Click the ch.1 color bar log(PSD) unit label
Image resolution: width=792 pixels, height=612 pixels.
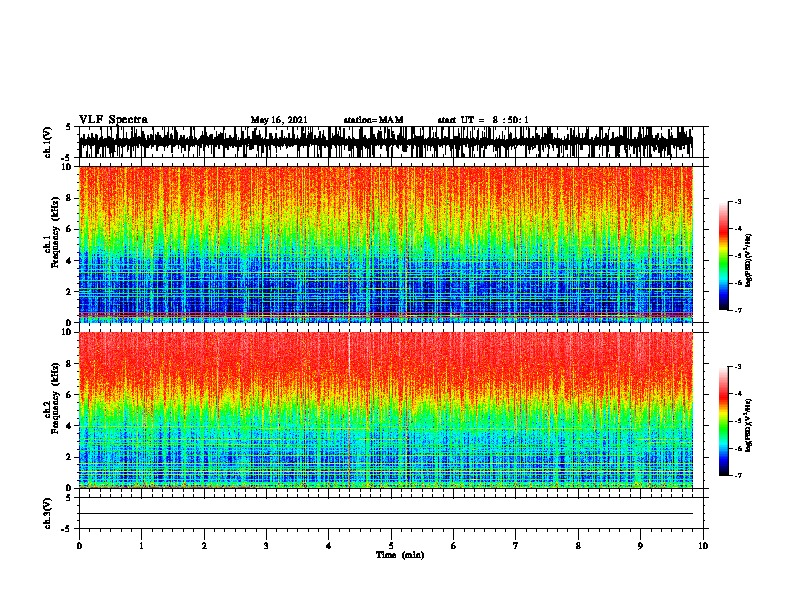click(x=749, y=260)
